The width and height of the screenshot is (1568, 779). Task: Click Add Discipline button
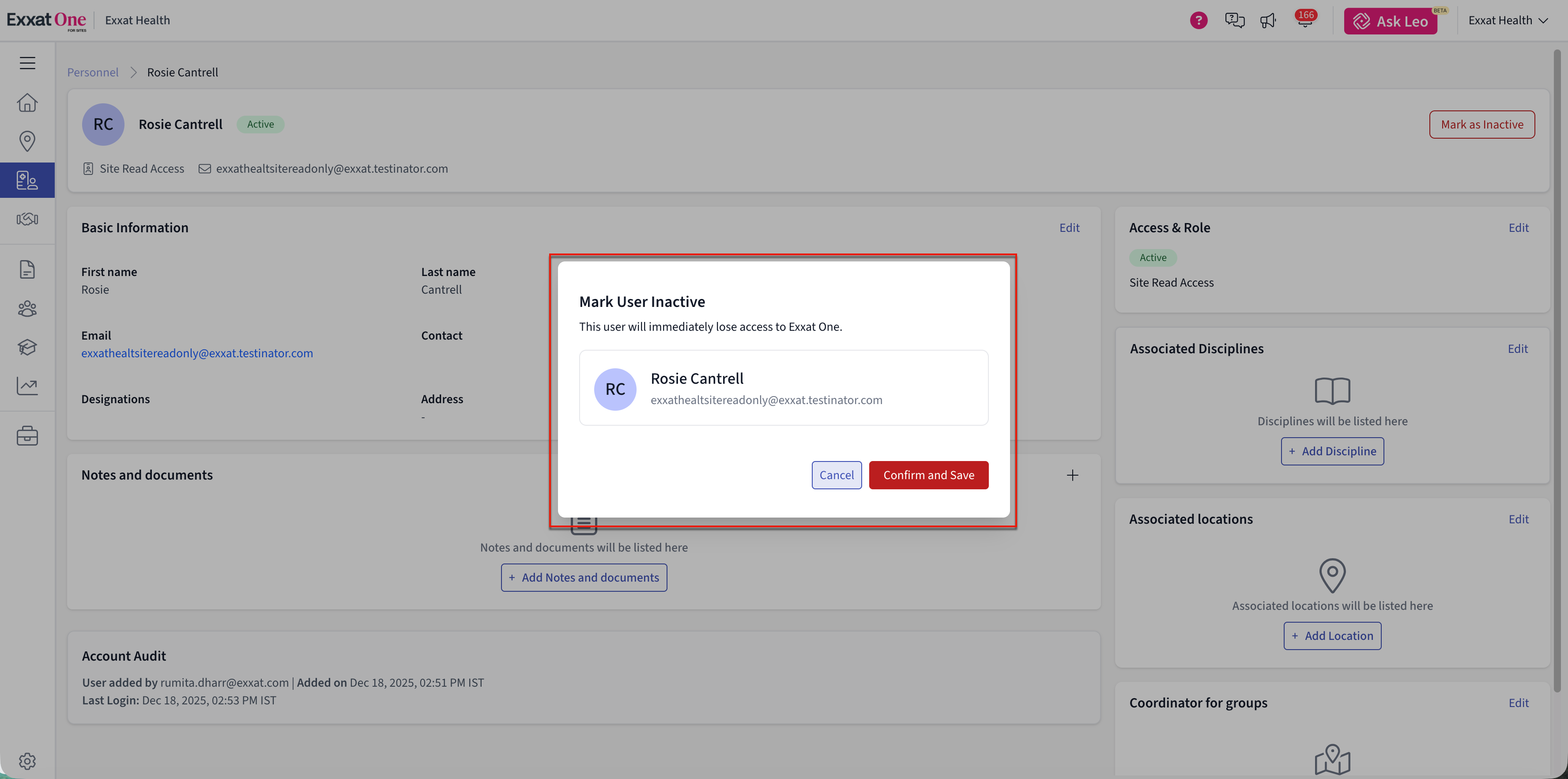coord(1332,451)
